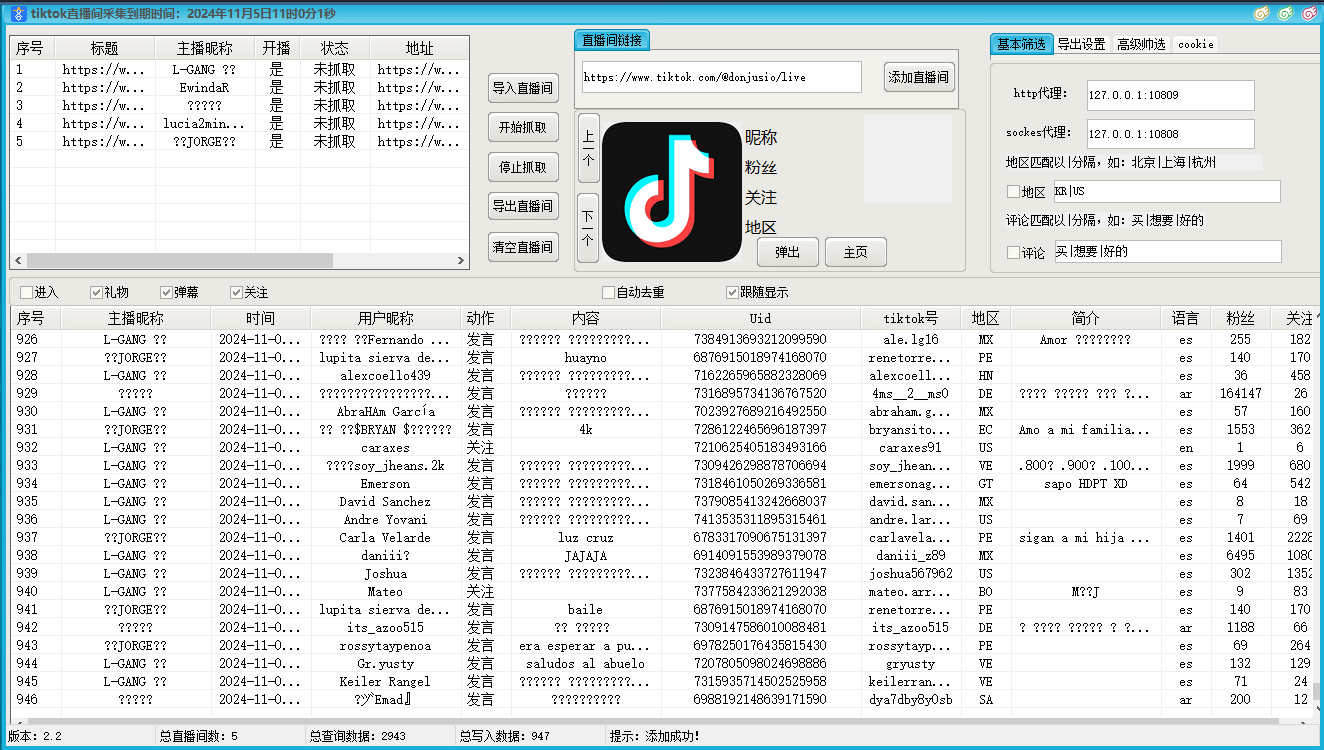The image size is (1324, 750).
Task: Click the 评论 filter text field
Action: tap(1167, 251)
